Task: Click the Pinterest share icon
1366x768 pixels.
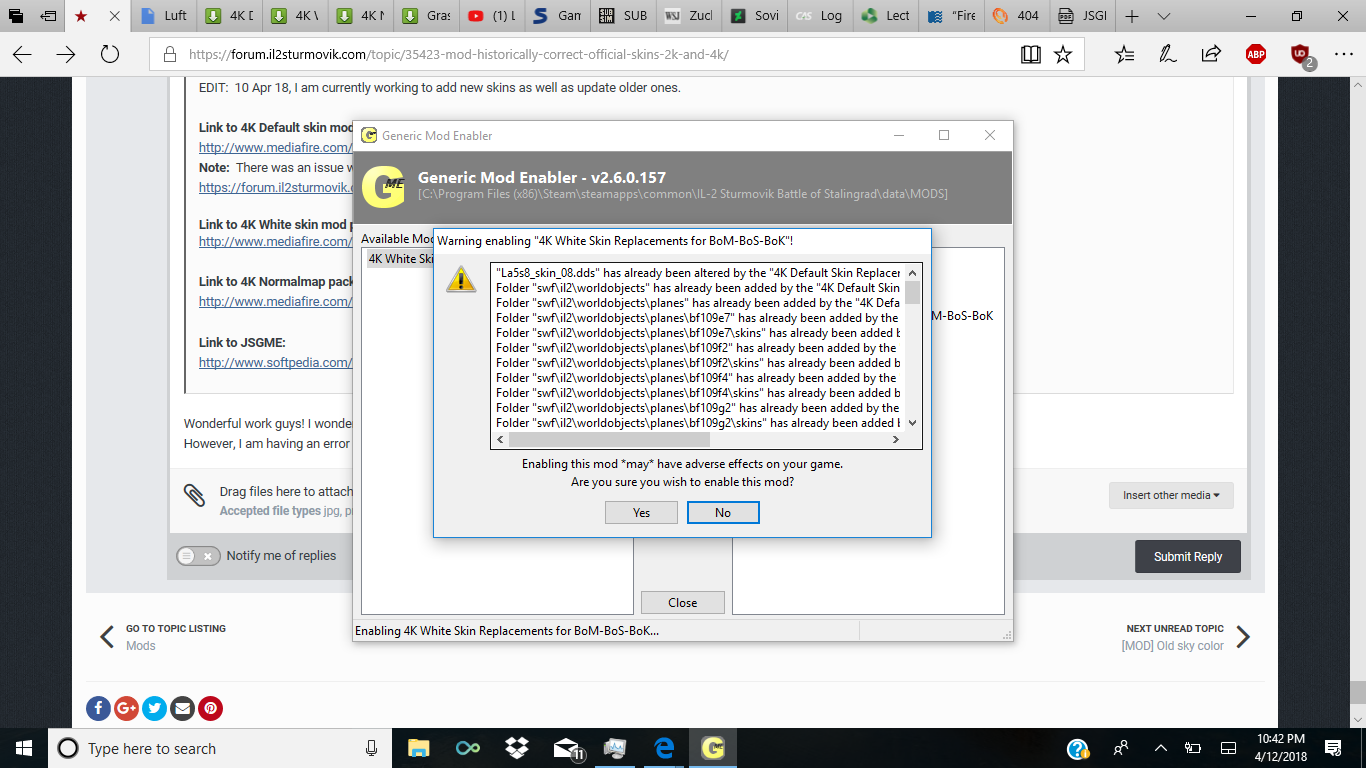Action: (x=210, y=708)
